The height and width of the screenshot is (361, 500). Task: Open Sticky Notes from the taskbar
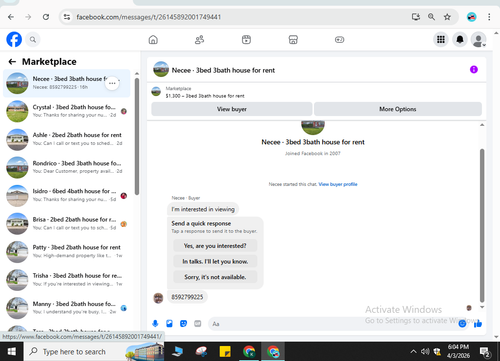[x=225, y=351]
